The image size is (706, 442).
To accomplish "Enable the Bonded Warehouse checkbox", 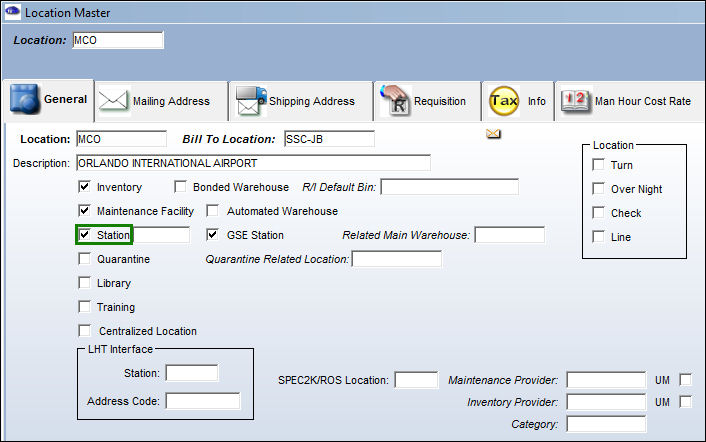I will click(180, 186).
